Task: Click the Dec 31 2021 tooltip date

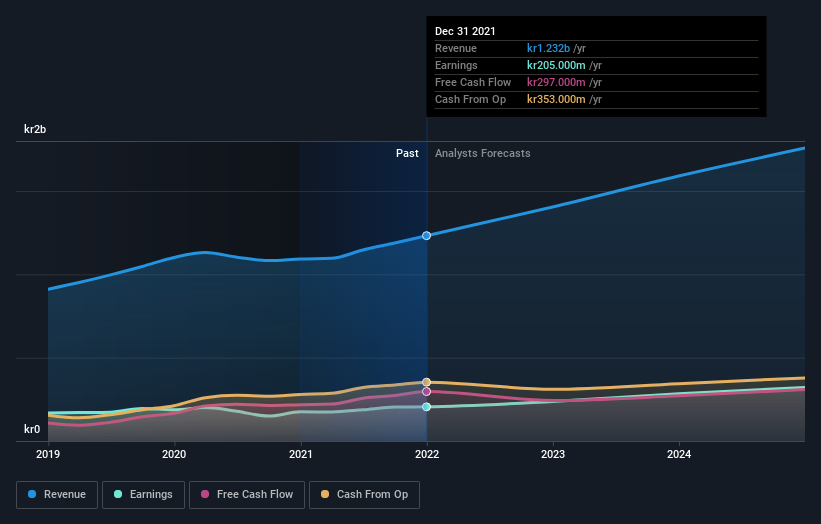Action: [465, 31]
